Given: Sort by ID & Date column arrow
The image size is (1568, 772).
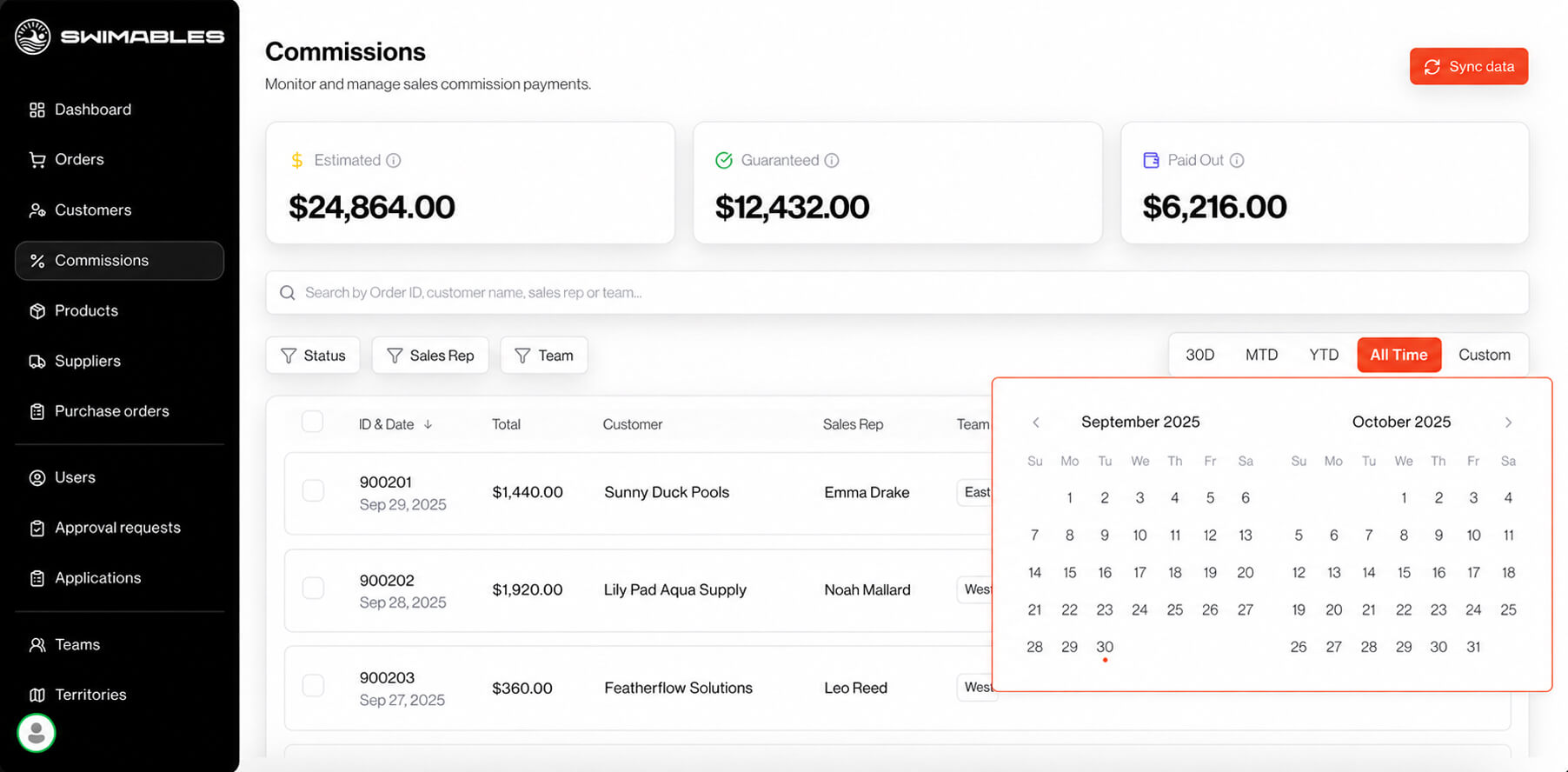Looking at the screenshot, I should pos(429,424).
